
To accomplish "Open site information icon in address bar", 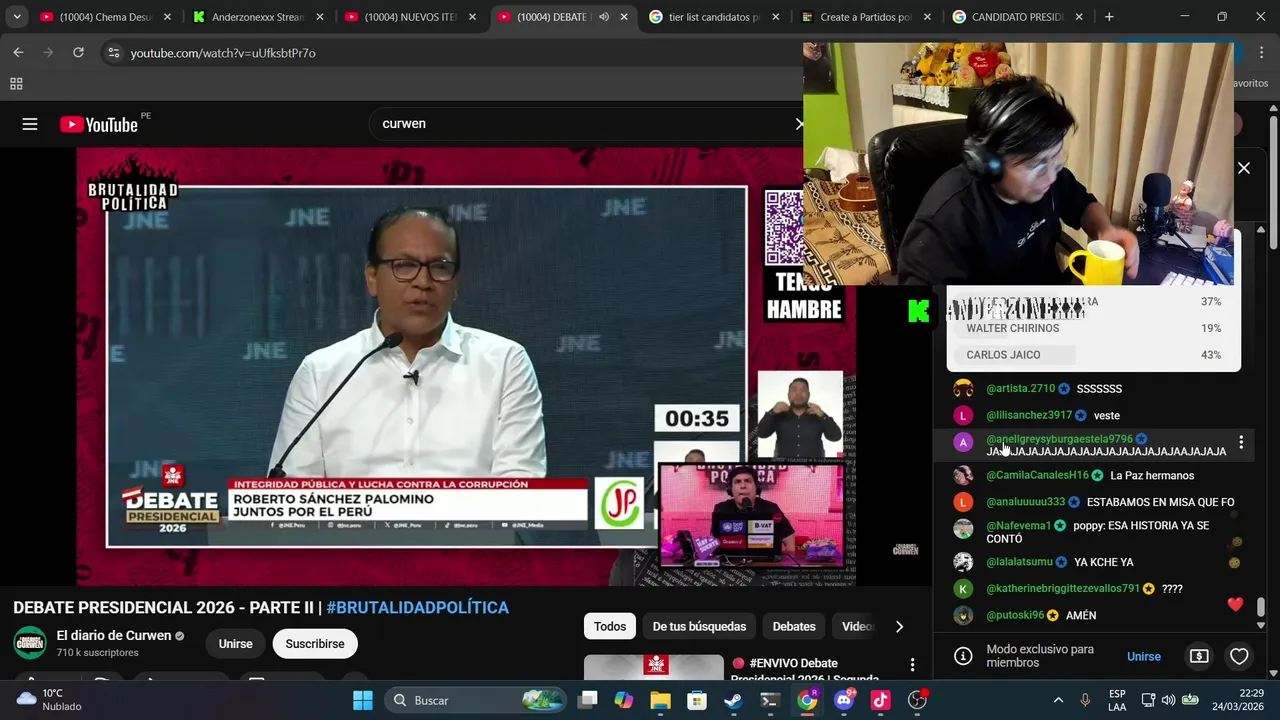I will pyautogui.click(x=113, y=53).
